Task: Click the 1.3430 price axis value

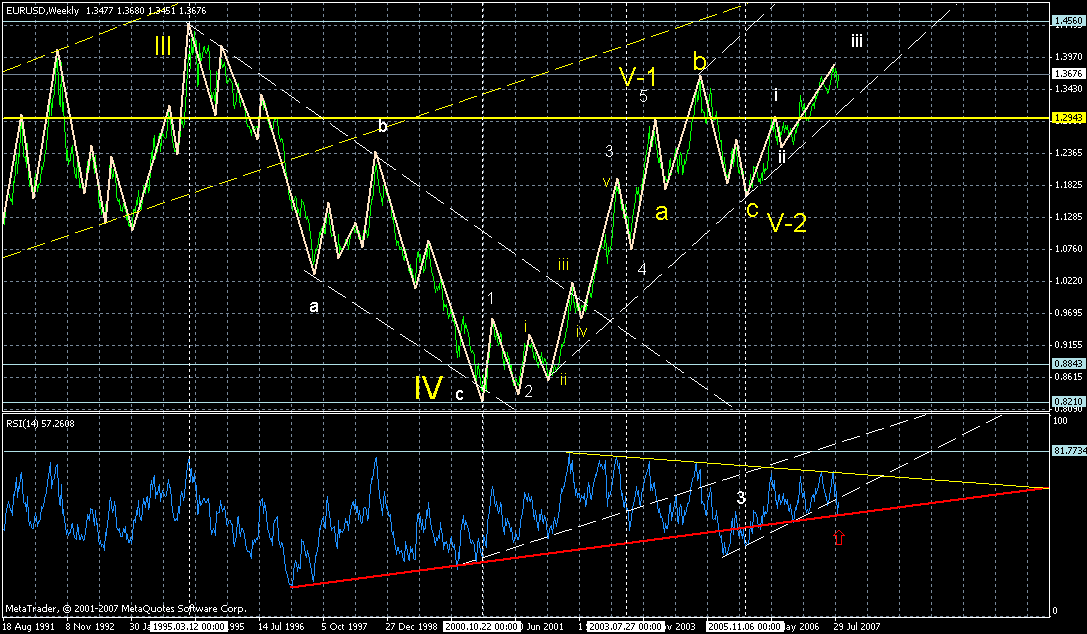Action: point(1068,89)
